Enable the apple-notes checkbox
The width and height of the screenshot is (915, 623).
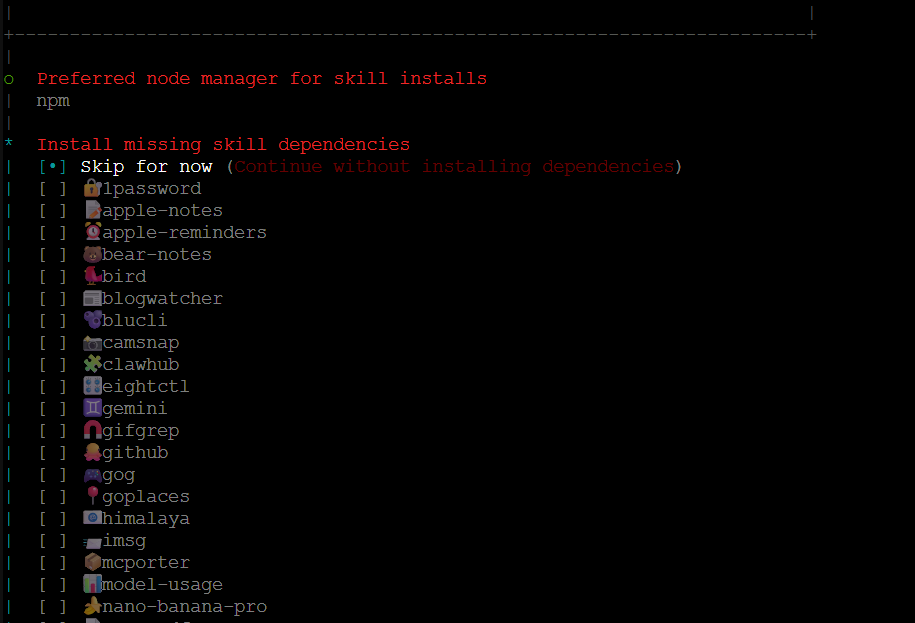pos(53,210)
